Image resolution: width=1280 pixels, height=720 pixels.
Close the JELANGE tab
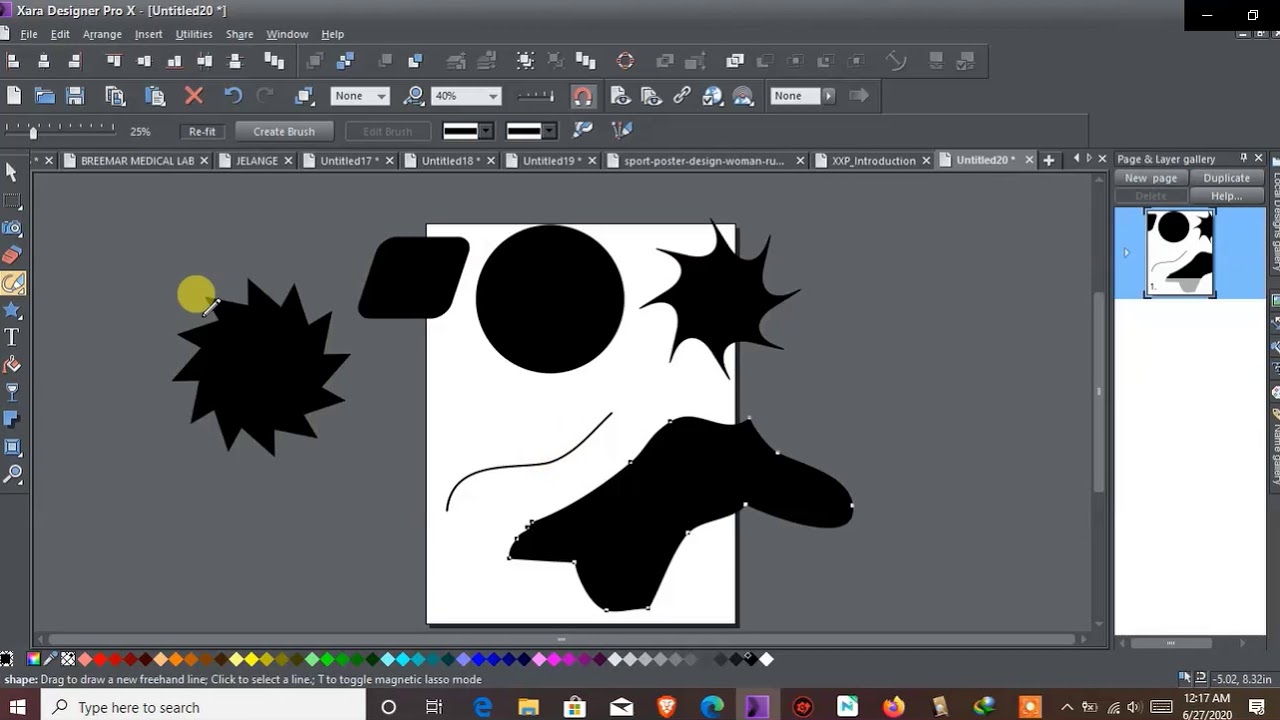[289, 160]
